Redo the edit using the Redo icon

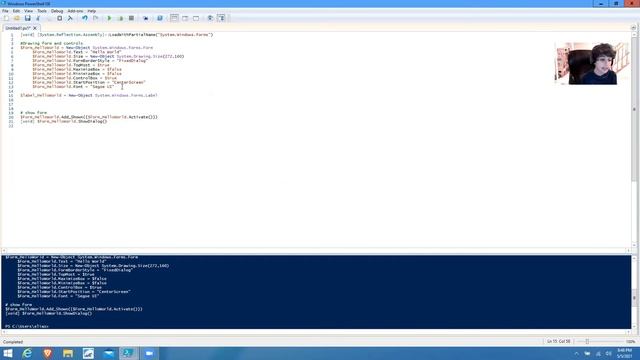96,18
